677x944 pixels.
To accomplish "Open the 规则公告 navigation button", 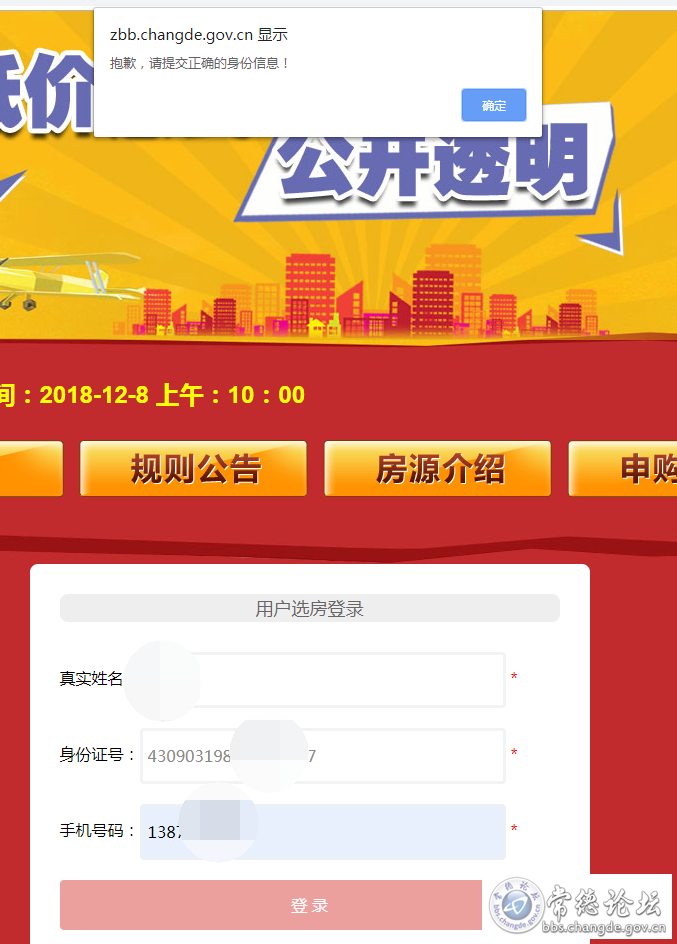I will pos(193,468).
